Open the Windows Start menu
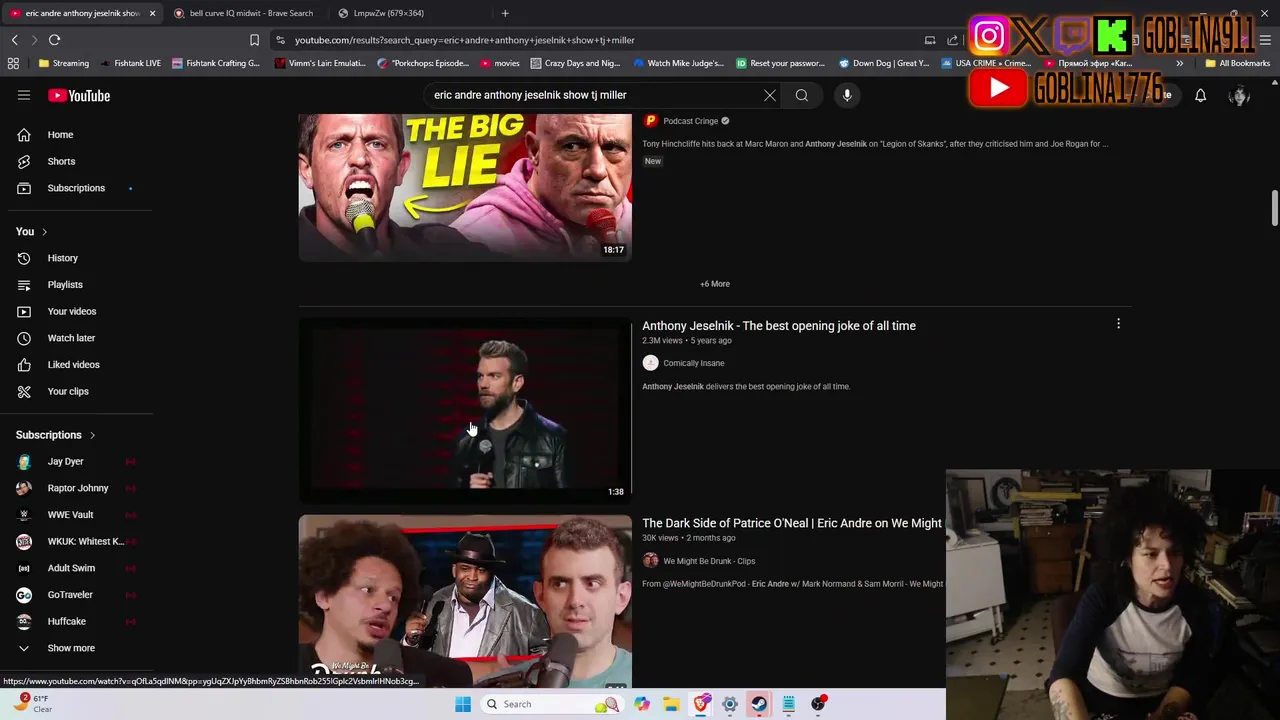Image resolution: width=1280 pixels, height=720 pixels. (463, 704)
